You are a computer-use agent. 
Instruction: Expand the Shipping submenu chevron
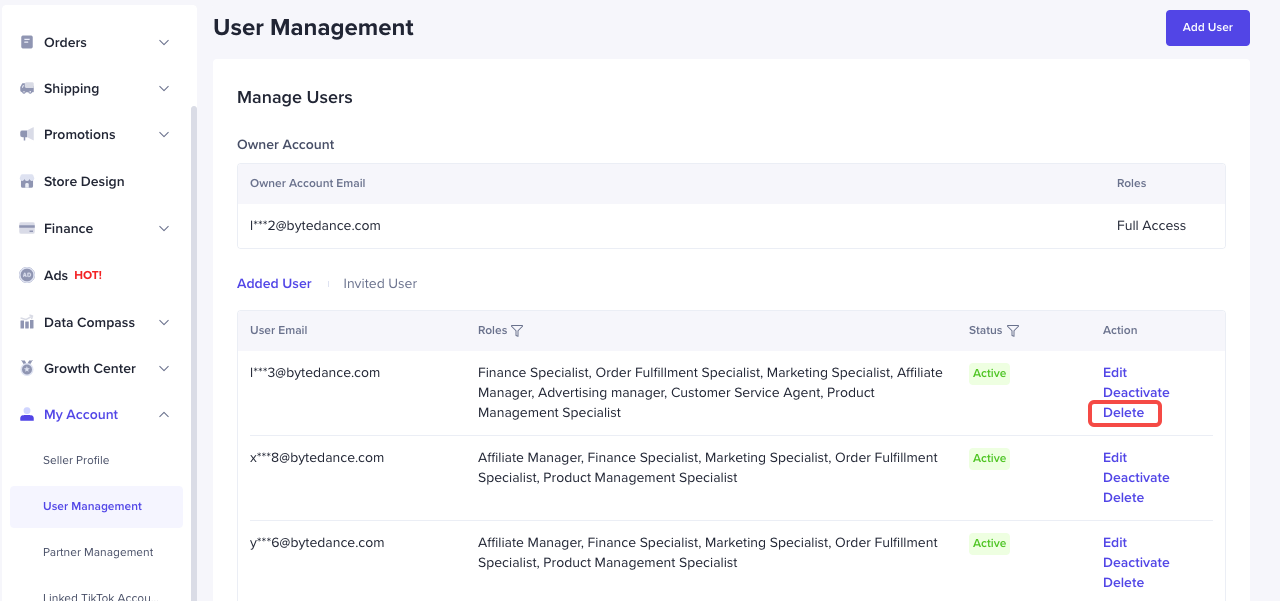[164, 89]
